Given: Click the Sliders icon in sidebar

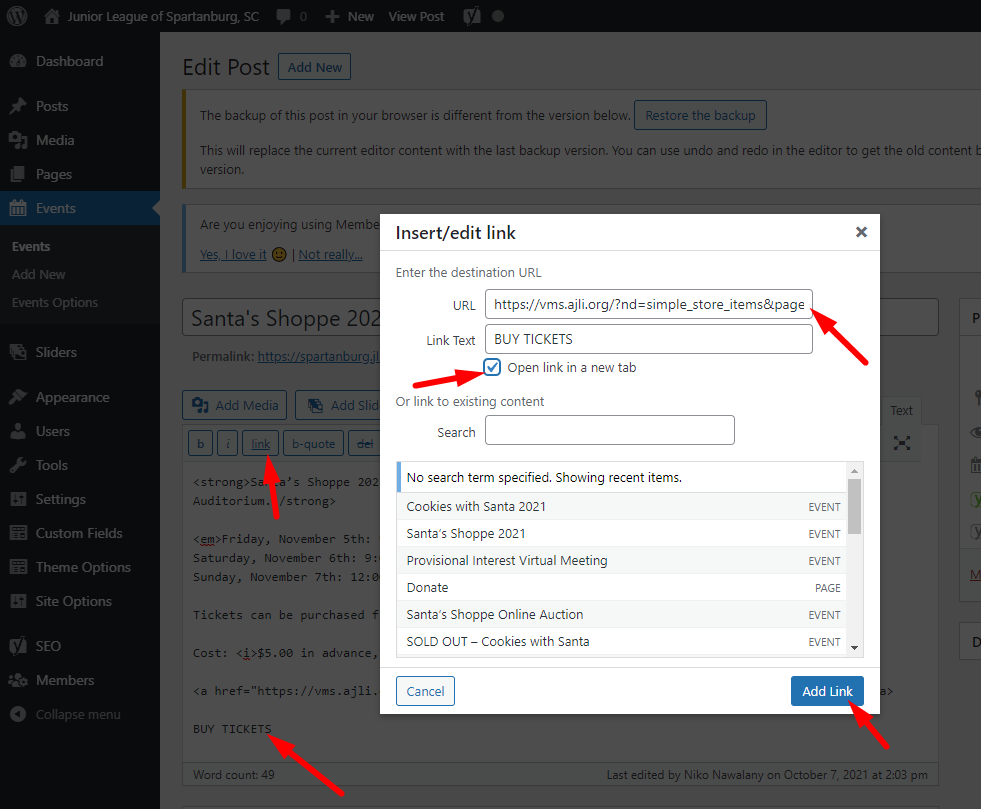Looking at the screenshot, I should (x=18, y=352).
